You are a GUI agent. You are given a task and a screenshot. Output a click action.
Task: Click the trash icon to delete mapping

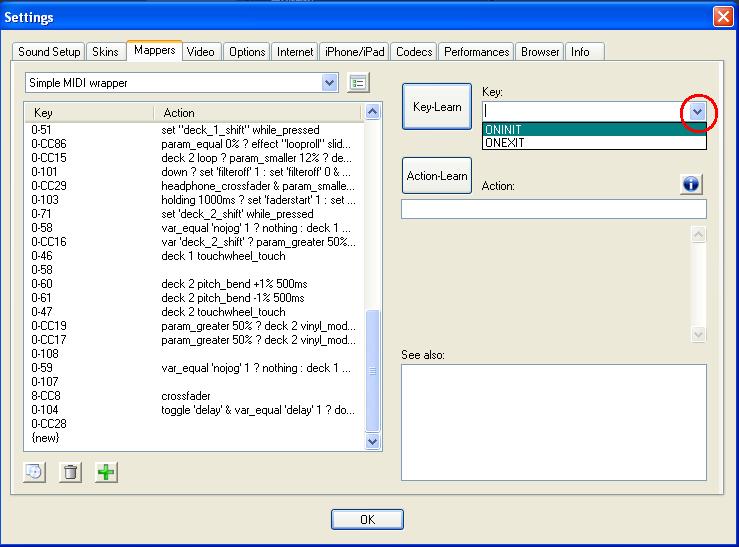coord(69,473)
